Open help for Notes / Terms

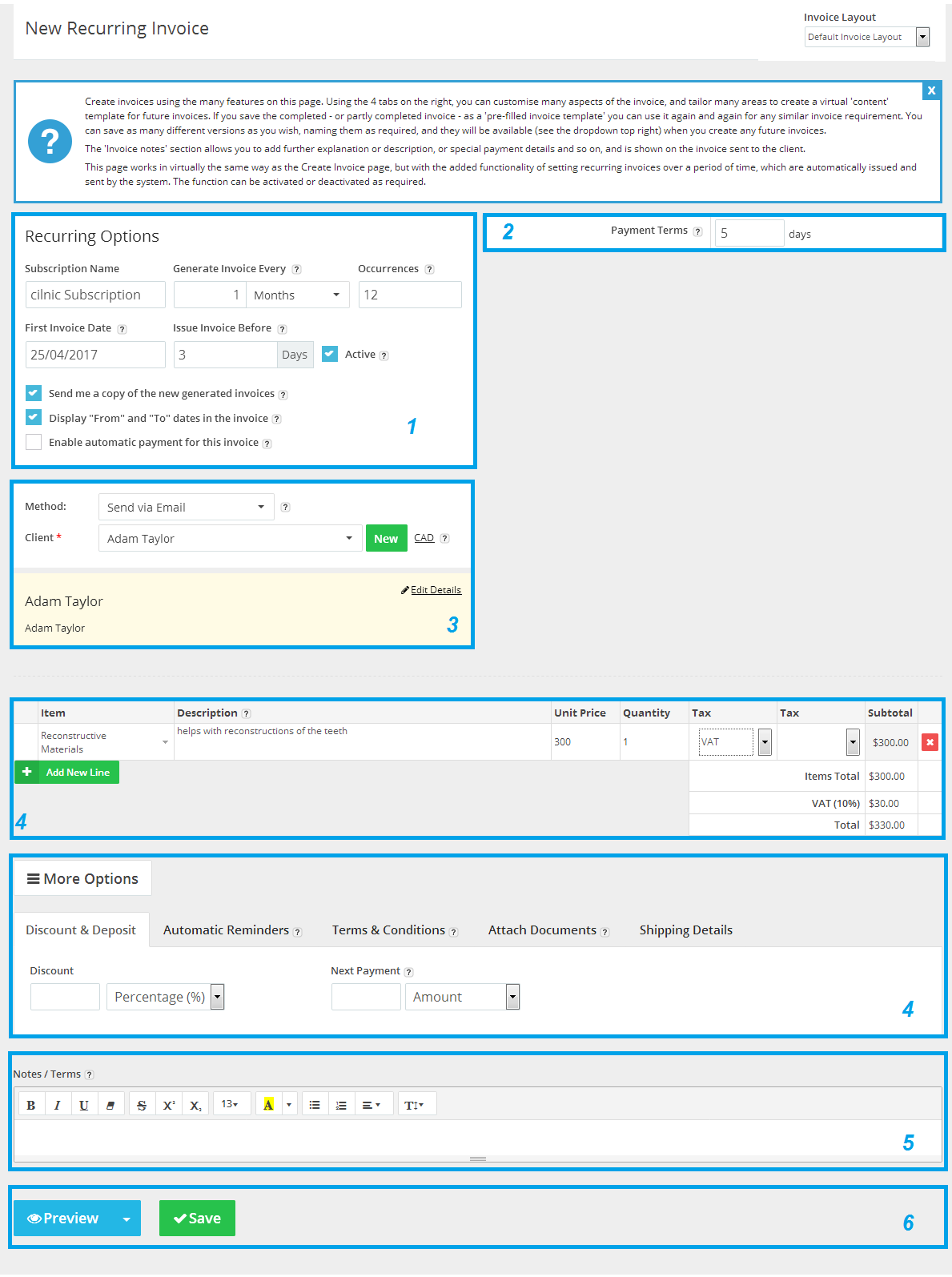(x=89, y=1074)
